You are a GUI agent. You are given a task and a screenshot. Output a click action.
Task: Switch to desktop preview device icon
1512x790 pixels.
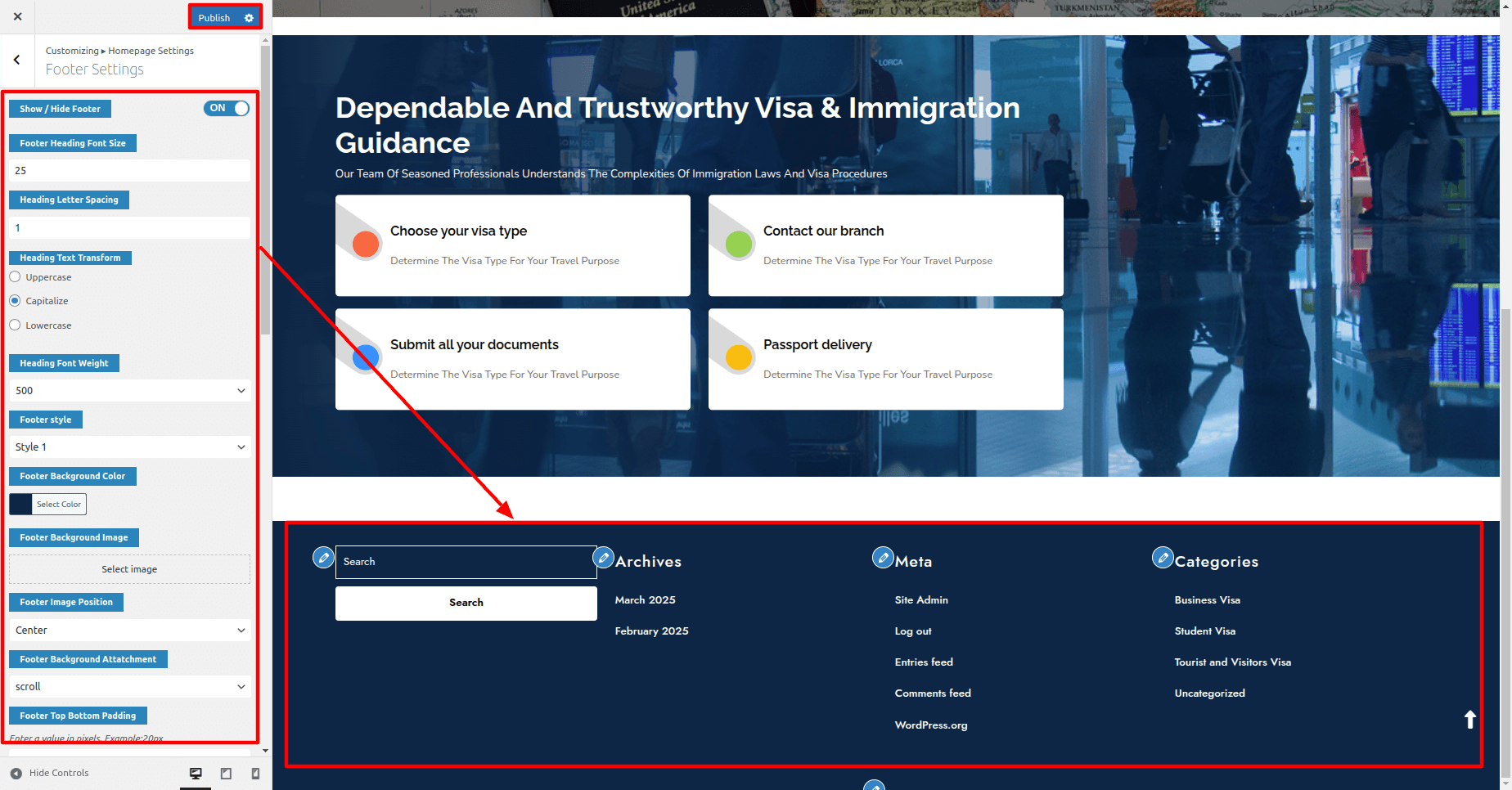(196, 774)
